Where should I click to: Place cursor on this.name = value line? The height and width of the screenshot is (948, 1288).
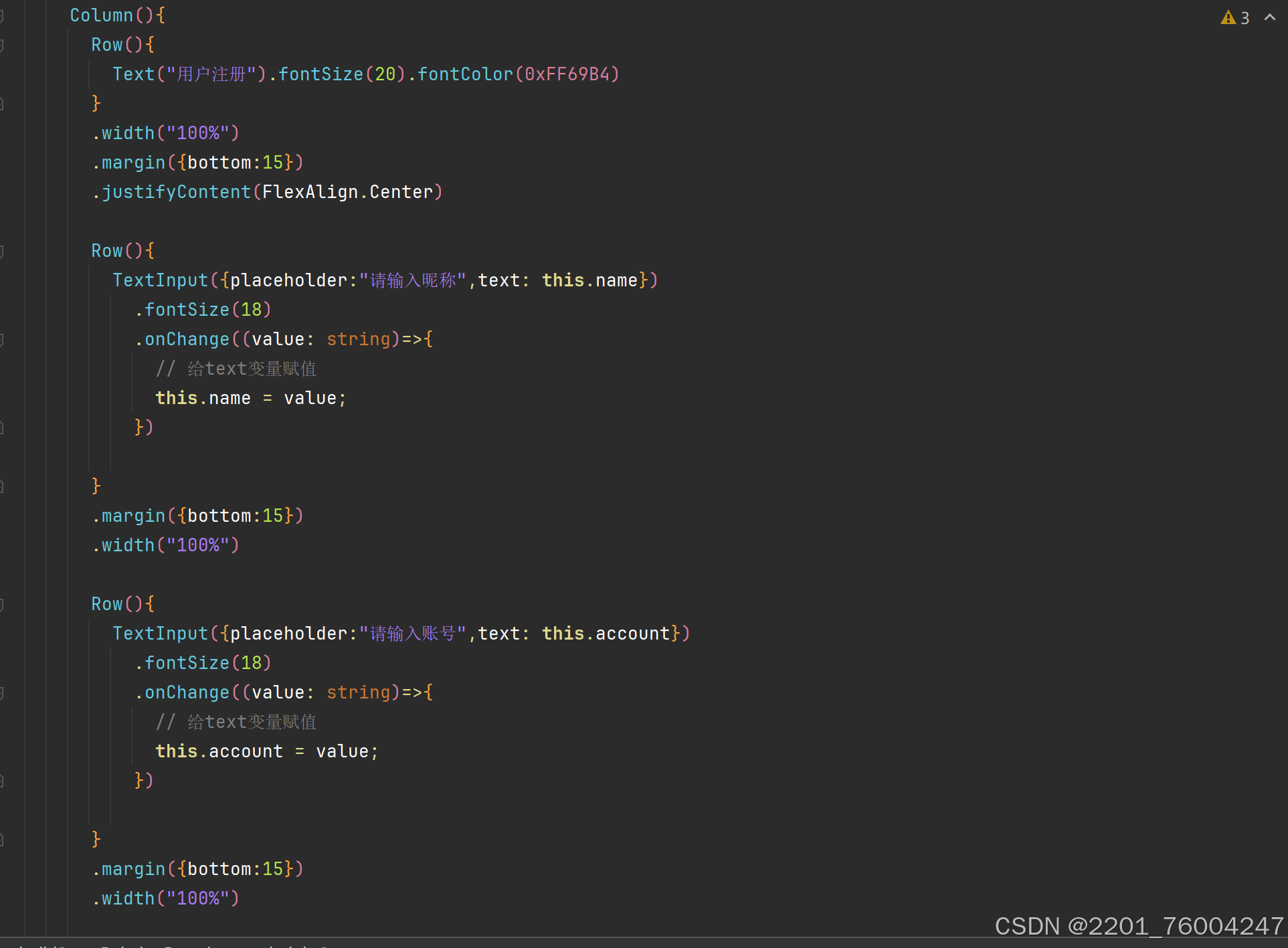(251, 398)
